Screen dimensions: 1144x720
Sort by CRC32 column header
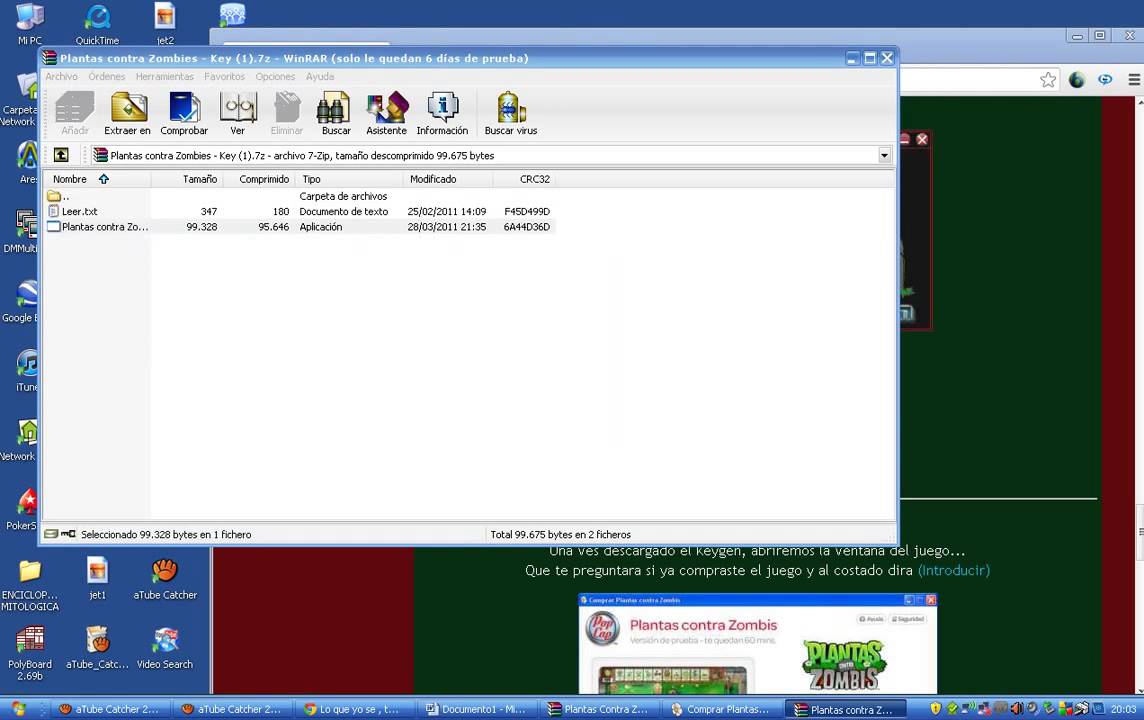(x=525, y=179)
